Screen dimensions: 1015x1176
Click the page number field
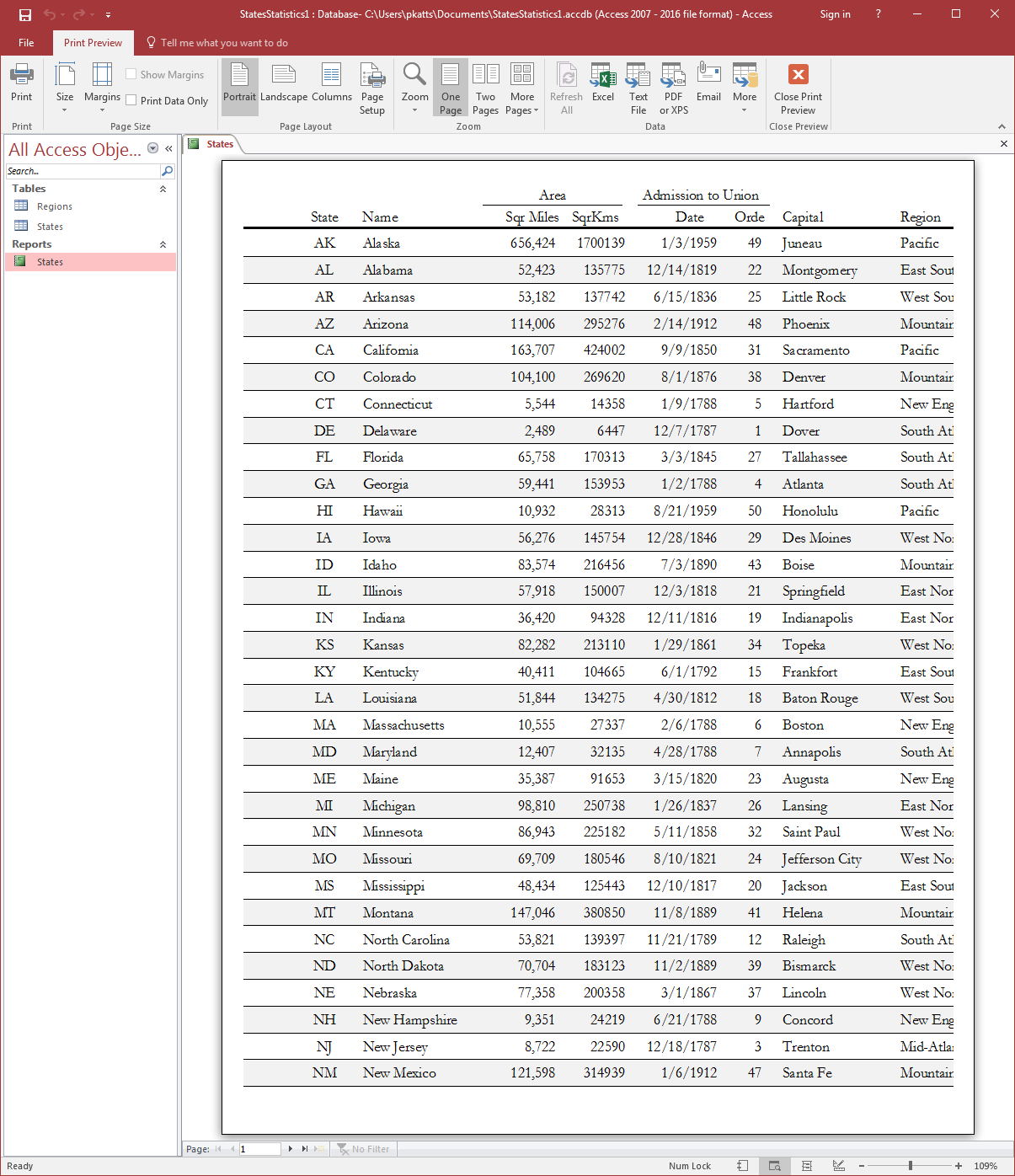tap(259, 1149)
